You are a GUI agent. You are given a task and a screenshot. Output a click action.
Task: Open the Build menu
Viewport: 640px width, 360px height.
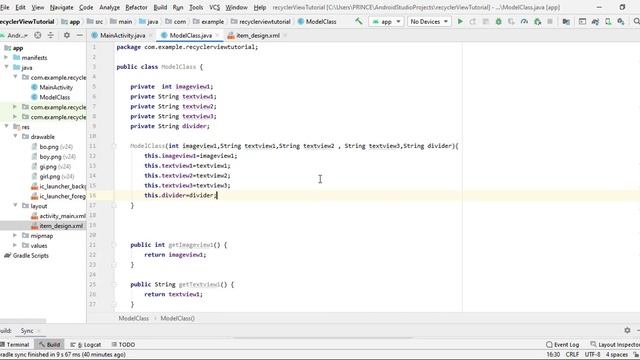pos(160,7)
